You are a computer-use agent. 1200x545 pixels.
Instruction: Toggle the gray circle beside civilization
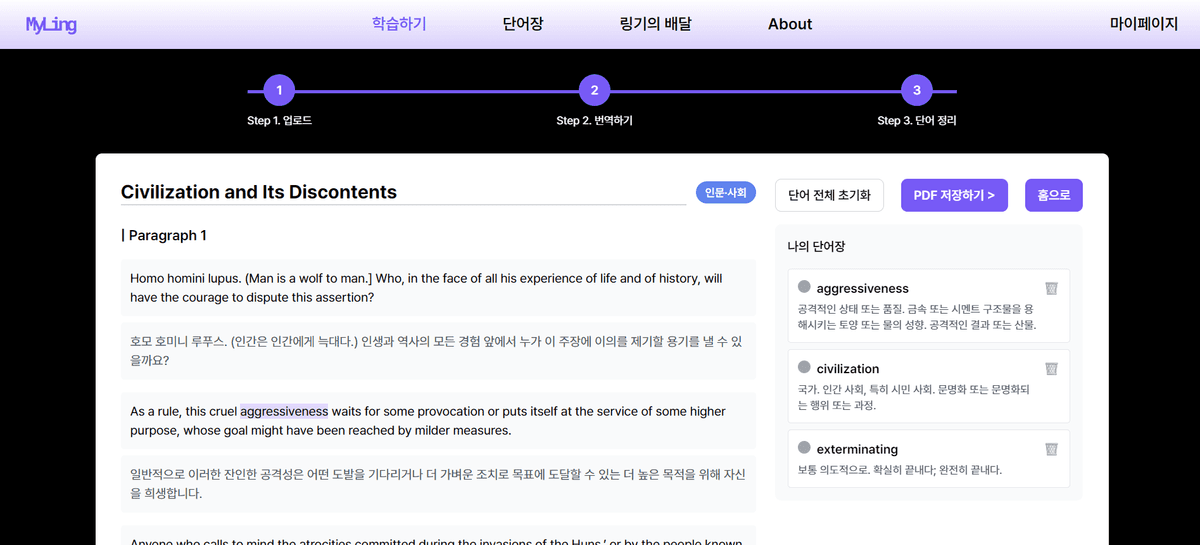point(804,368)
